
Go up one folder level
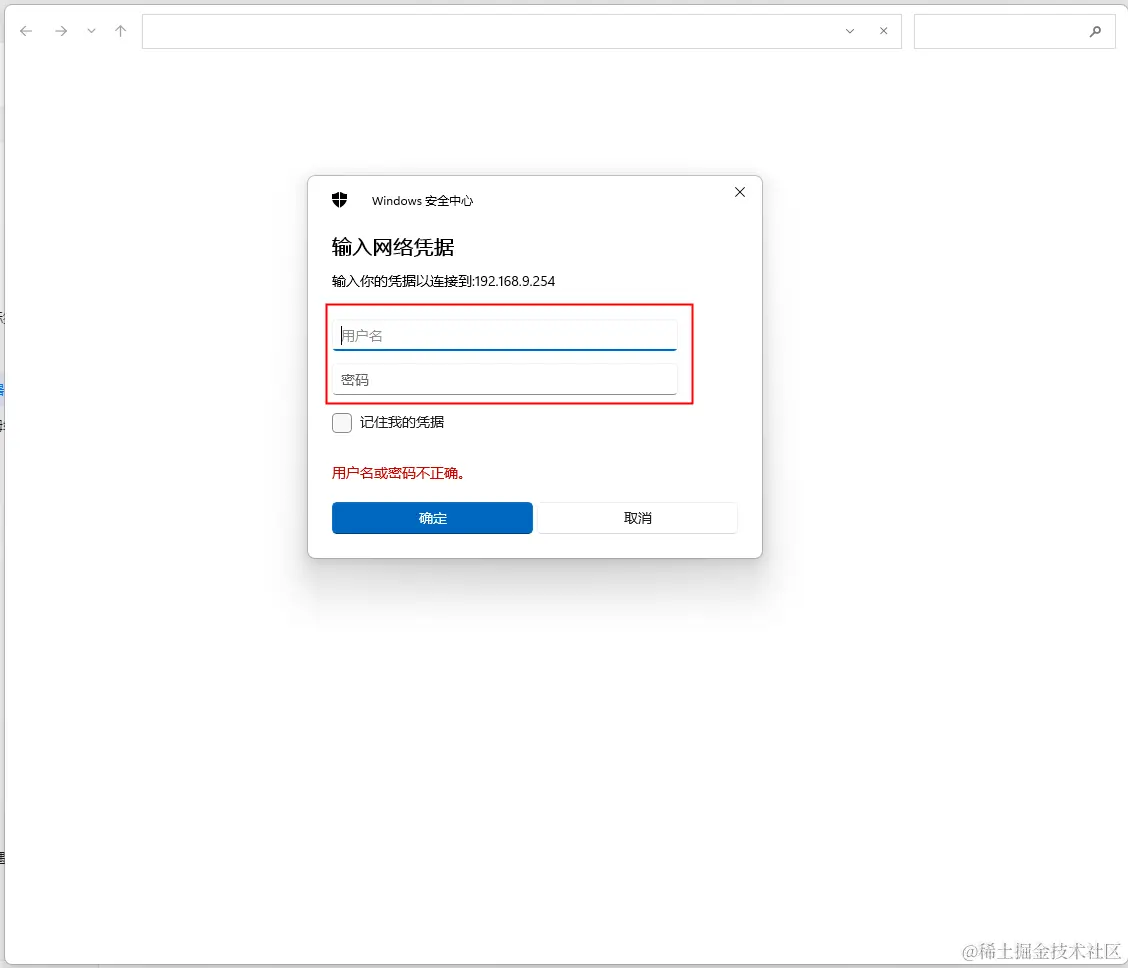pyautogui.click(x=121, y=31)
